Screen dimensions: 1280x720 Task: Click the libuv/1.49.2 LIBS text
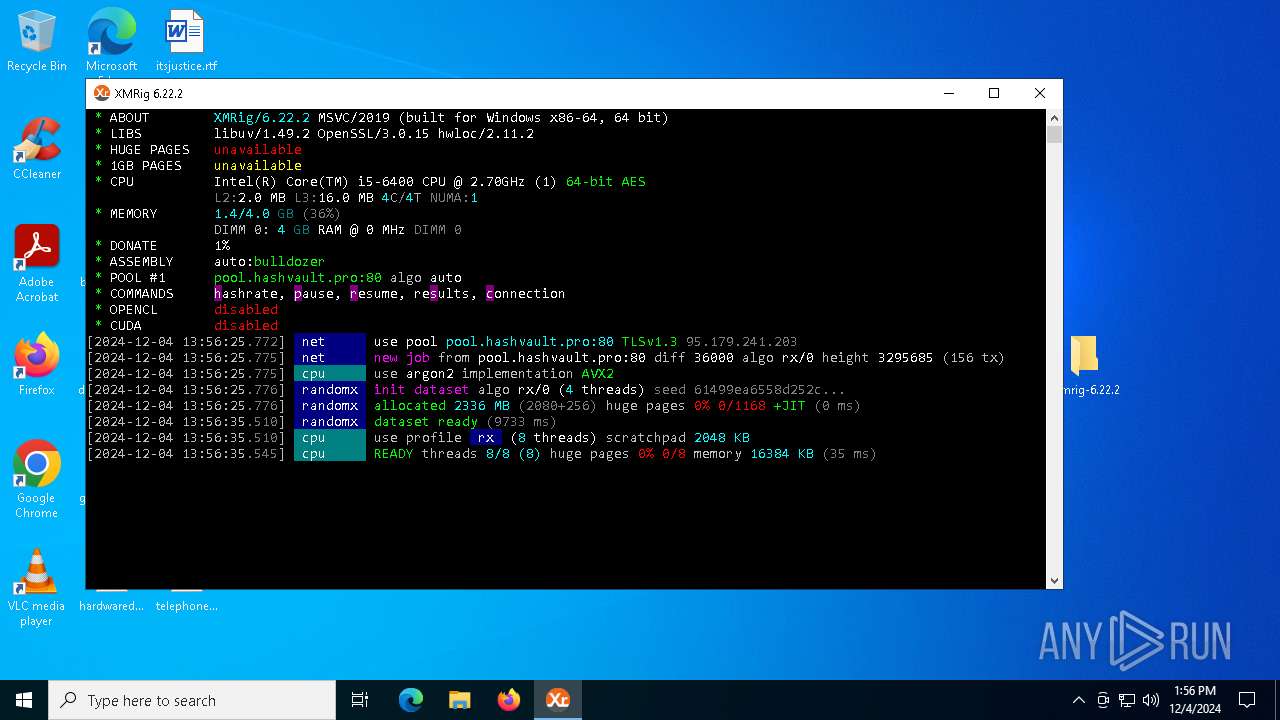coord(262,134)
